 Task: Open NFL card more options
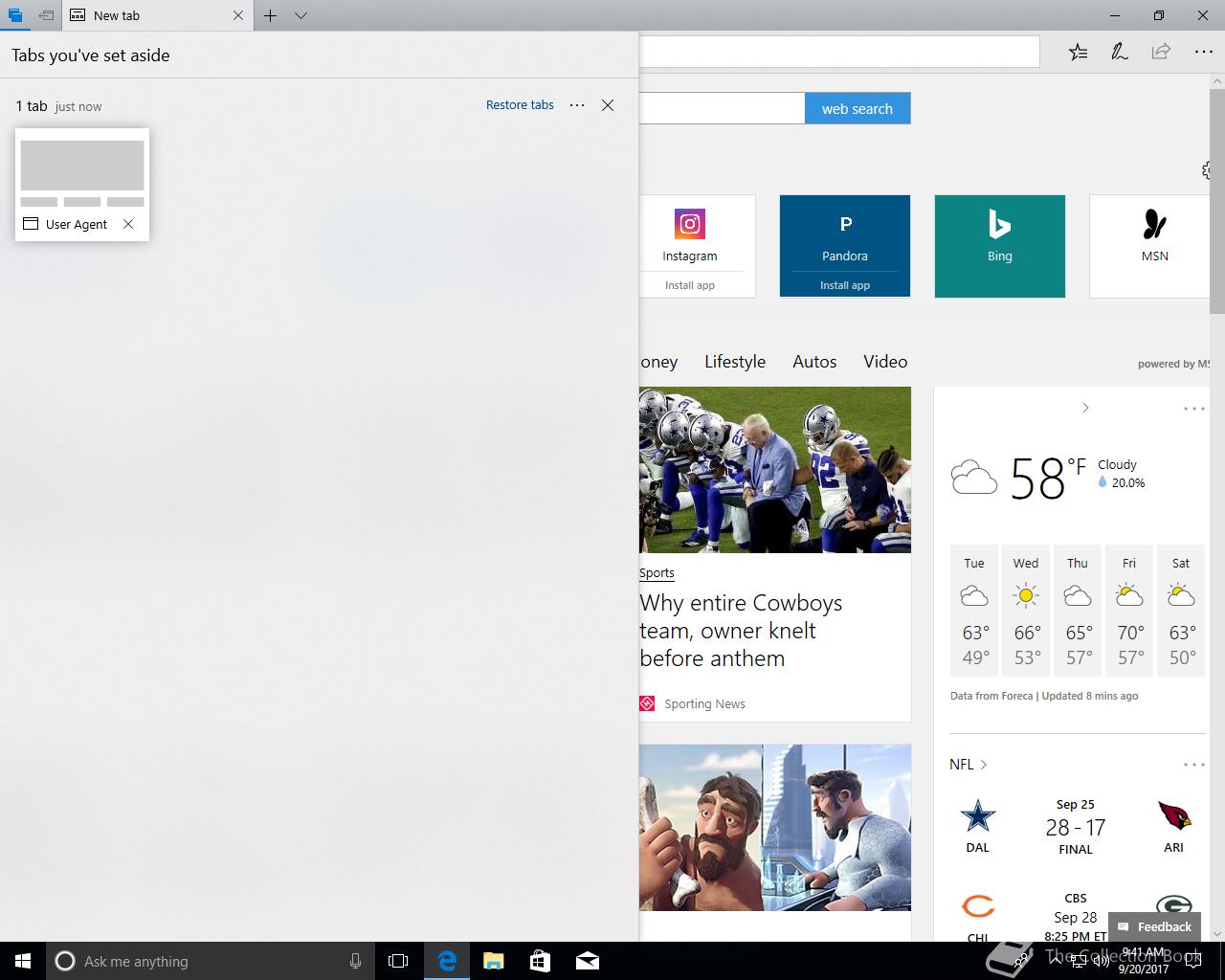(x=1194, y=765)
